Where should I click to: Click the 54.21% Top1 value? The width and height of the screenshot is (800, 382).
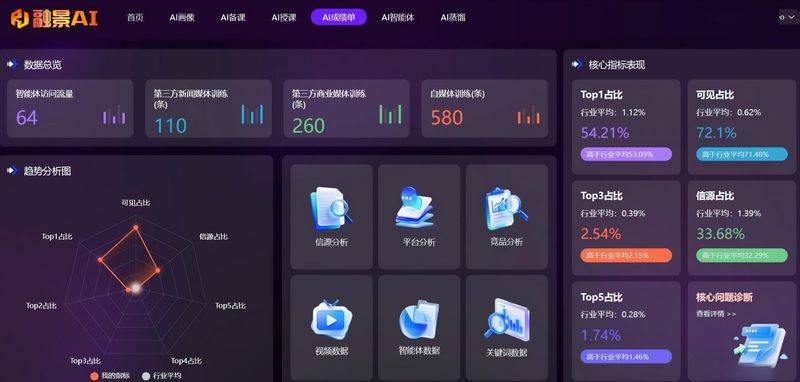tap(605, 133)
